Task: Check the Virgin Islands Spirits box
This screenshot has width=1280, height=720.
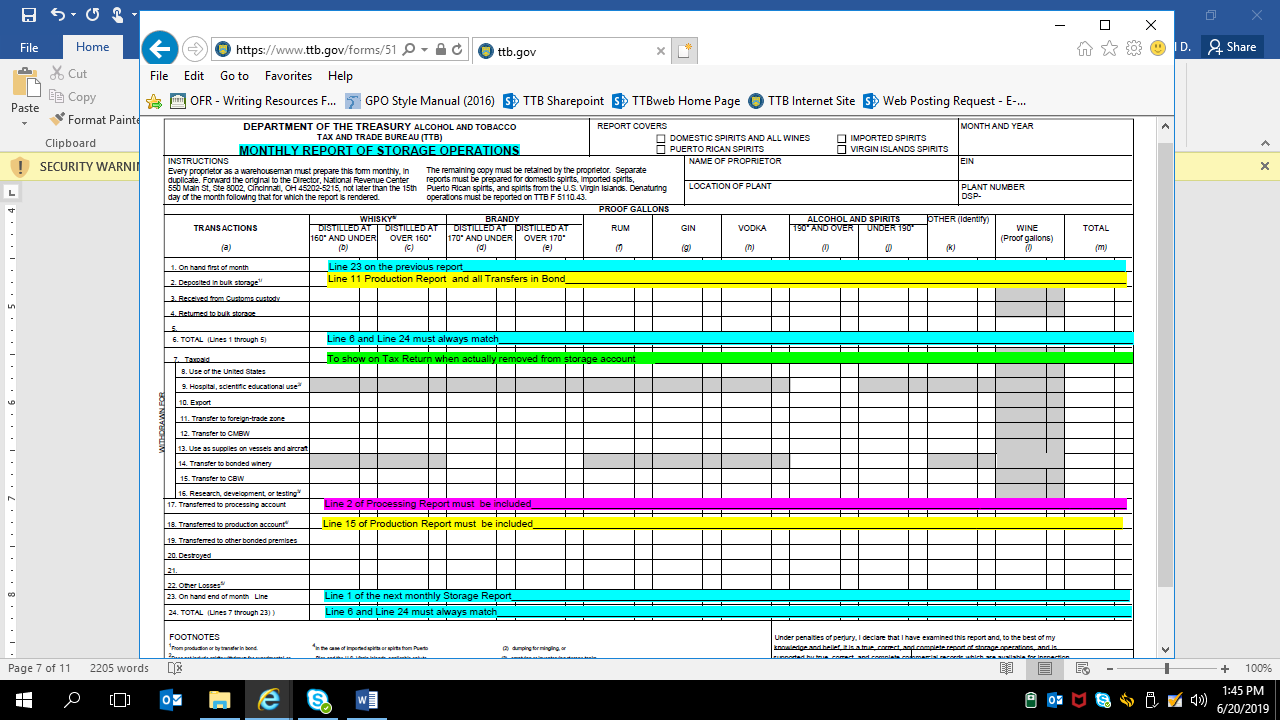Action: tap(841, 149)
